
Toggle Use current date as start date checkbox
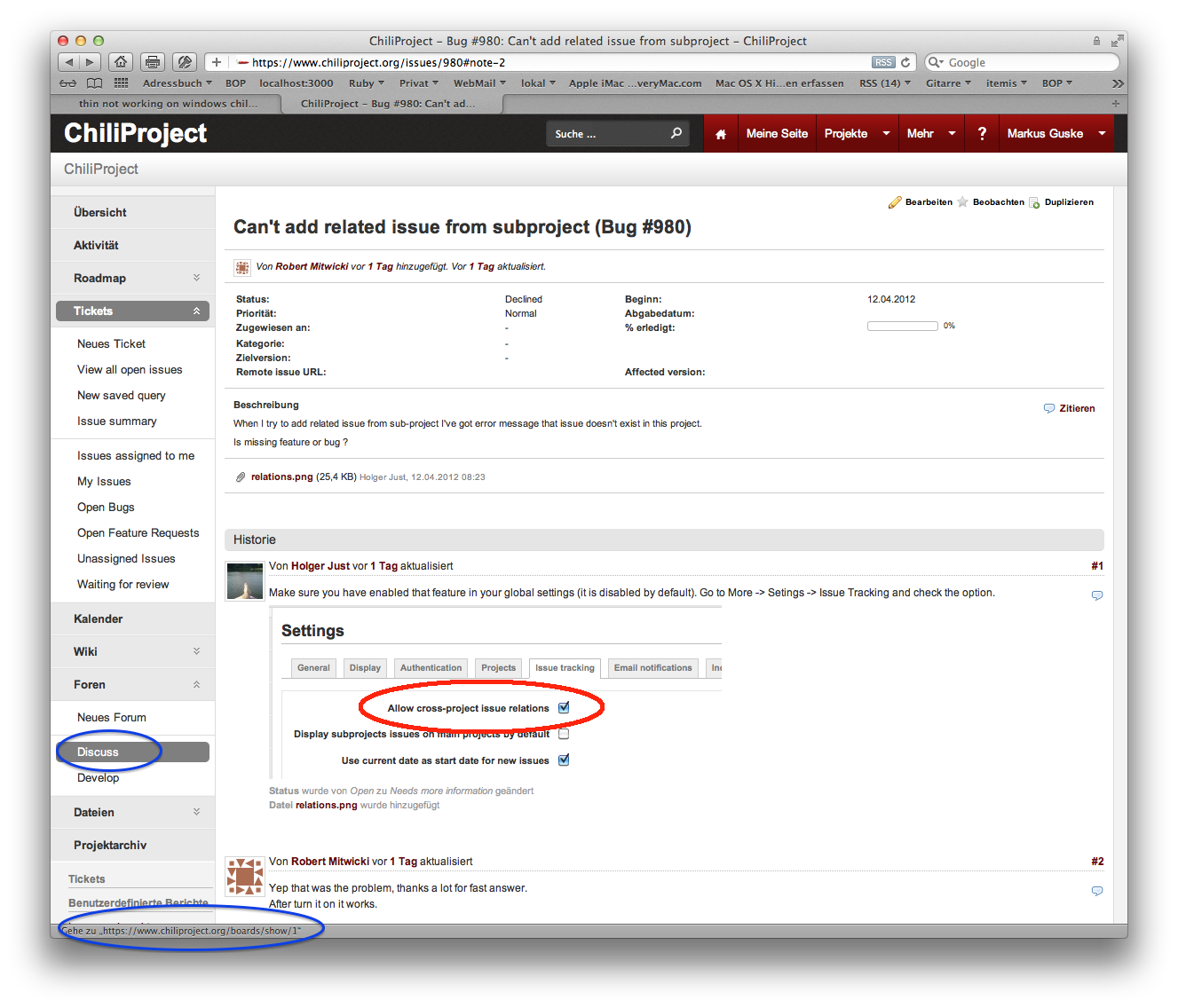click(x=564, y=760)
